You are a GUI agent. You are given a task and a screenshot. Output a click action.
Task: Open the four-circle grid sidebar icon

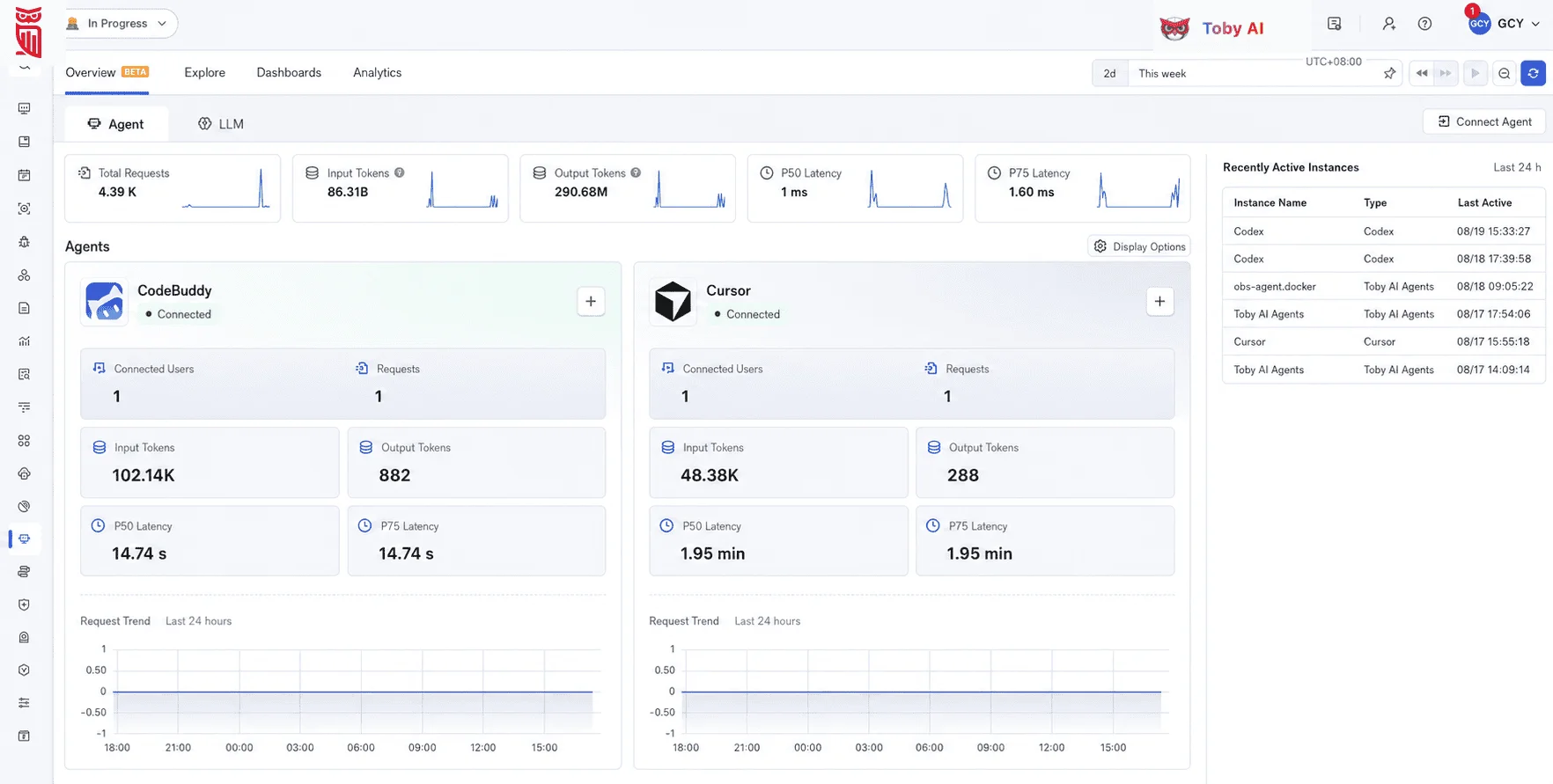pos(25,441)
